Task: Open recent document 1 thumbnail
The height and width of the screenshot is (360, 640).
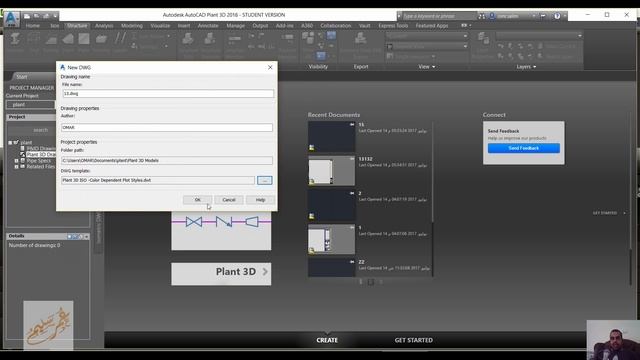Action: (x=331, y=239)
